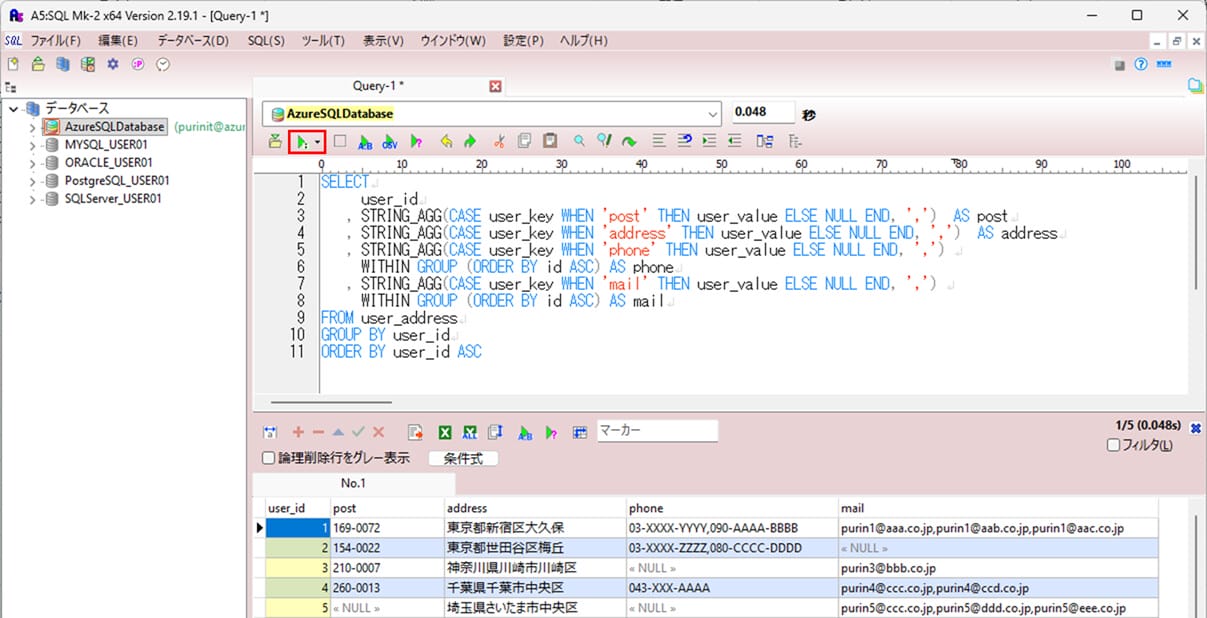Image resolution: width=1207 pixels, height=618 pixels.
Task: Click the magnifier search icon in editor toolbar
Action: 579,142
